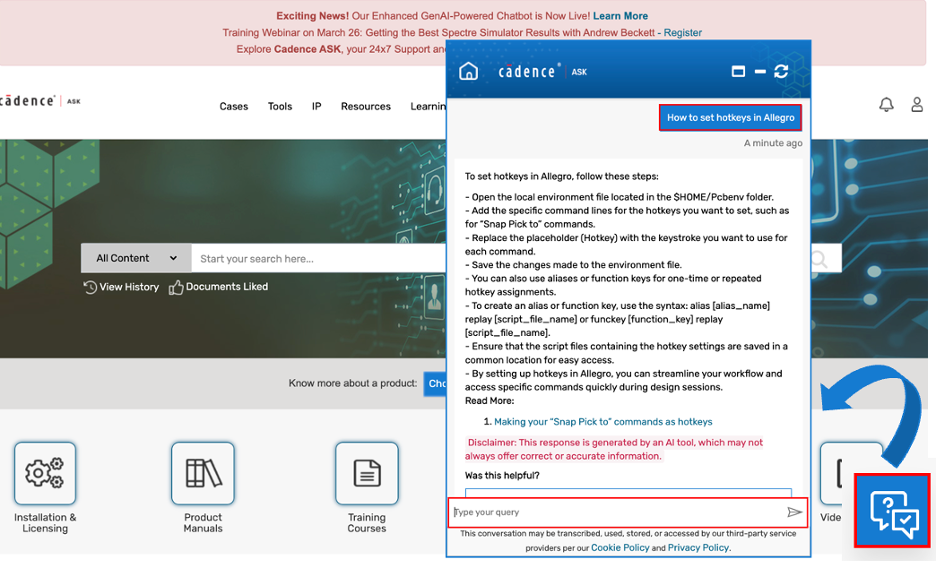
Task: Open the user profile icon
Action: coord(917,105)
